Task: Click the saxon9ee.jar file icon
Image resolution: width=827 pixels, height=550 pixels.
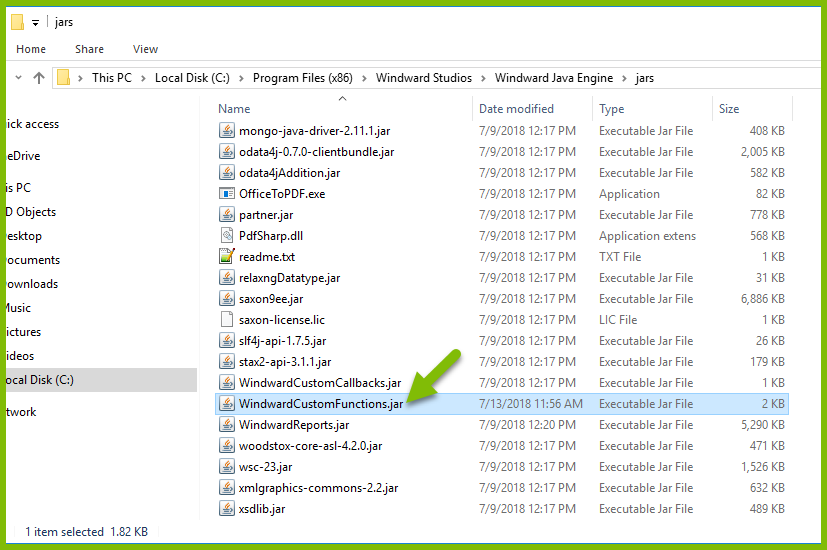Action: [227, 298]
